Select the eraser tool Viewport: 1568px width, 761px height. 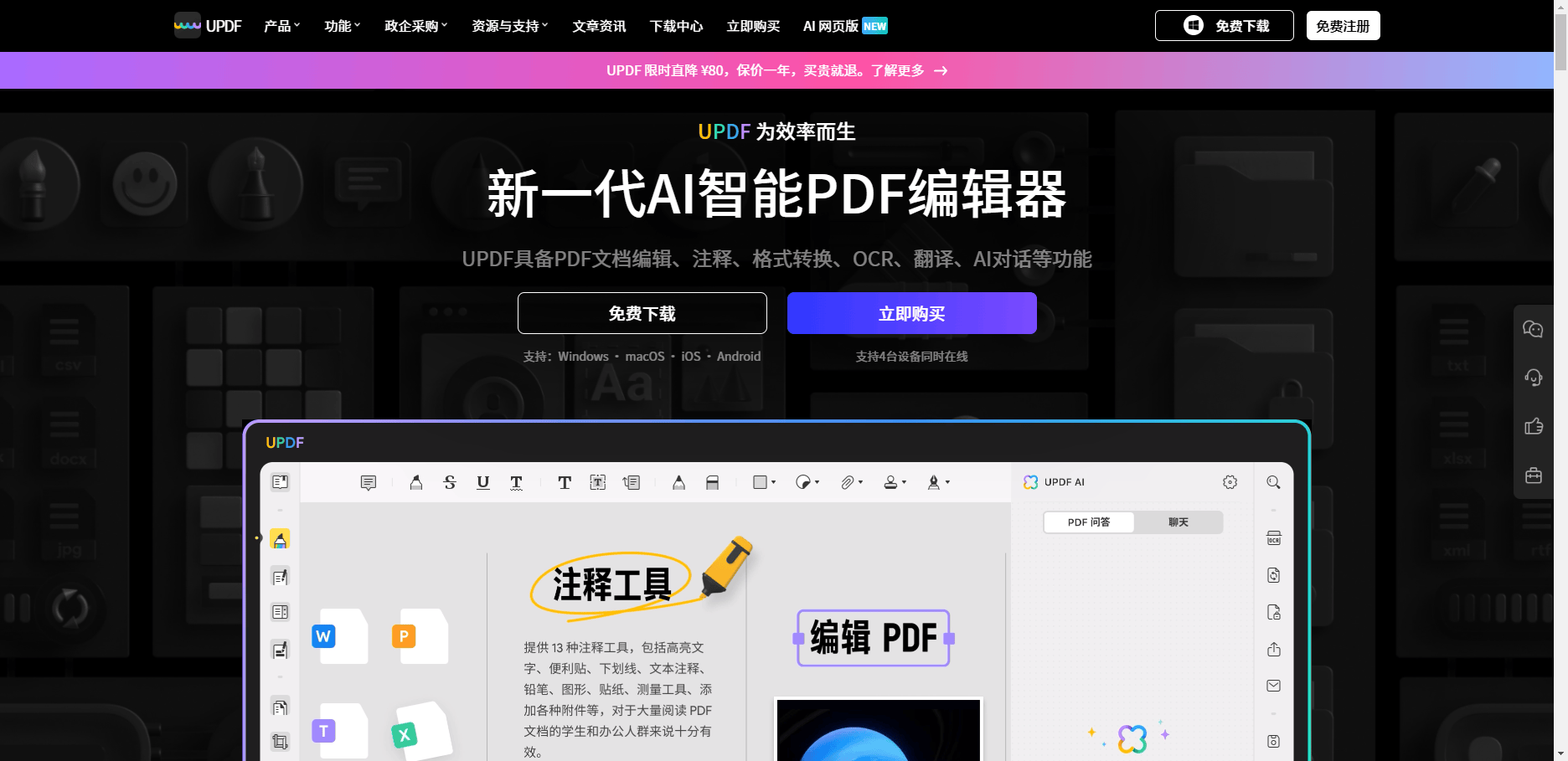713,482
